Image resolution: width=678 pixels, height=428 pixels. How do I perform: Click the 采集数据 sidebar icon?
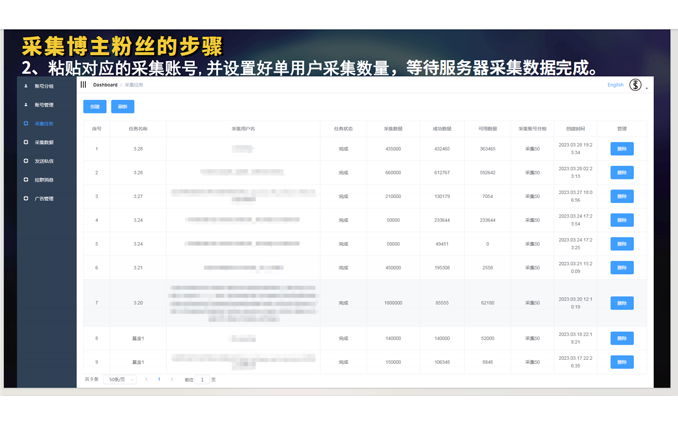[x=26, y=142]
